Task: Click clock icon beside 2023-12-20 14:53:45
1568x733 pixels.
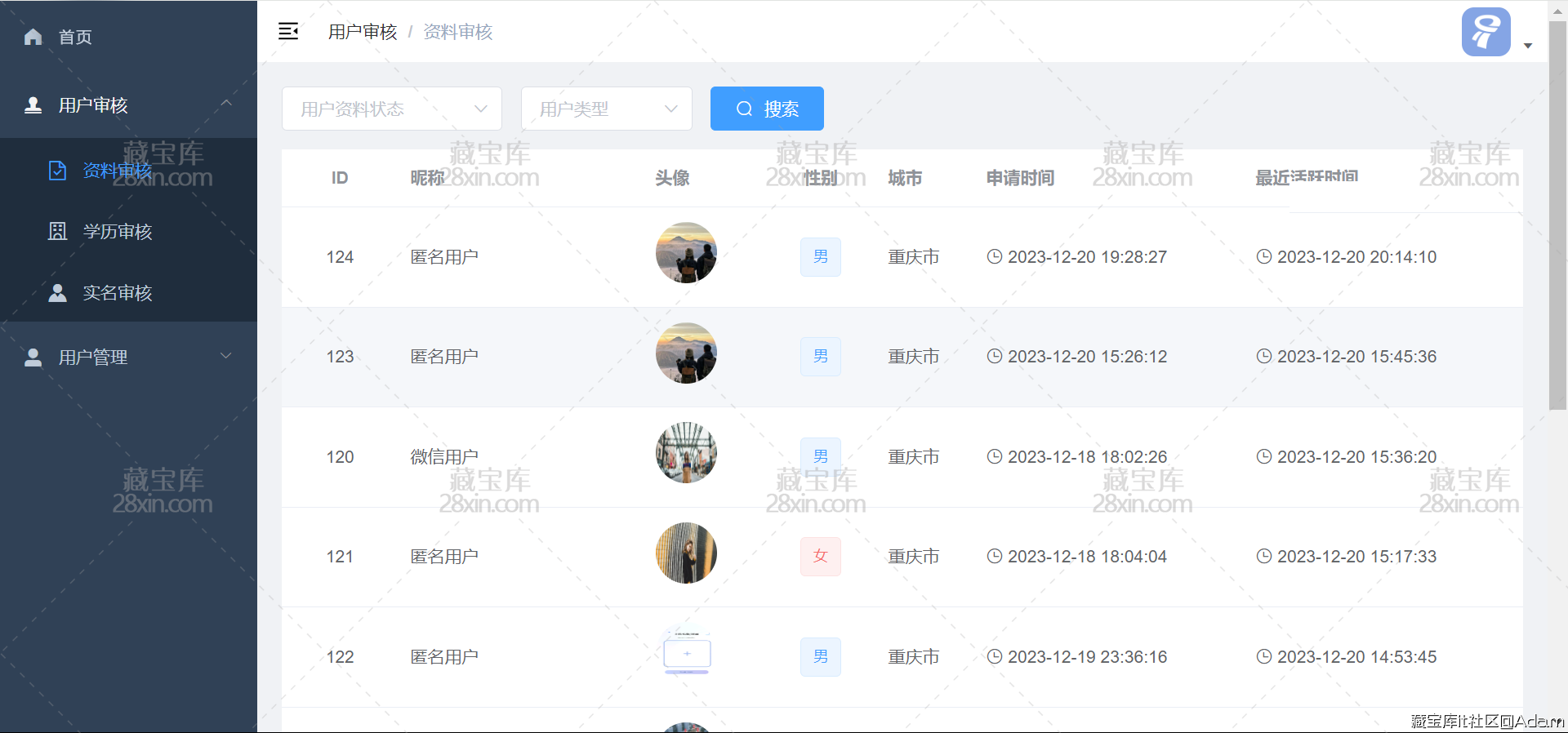Action: pyautogui.click(x=1263, y=656)
